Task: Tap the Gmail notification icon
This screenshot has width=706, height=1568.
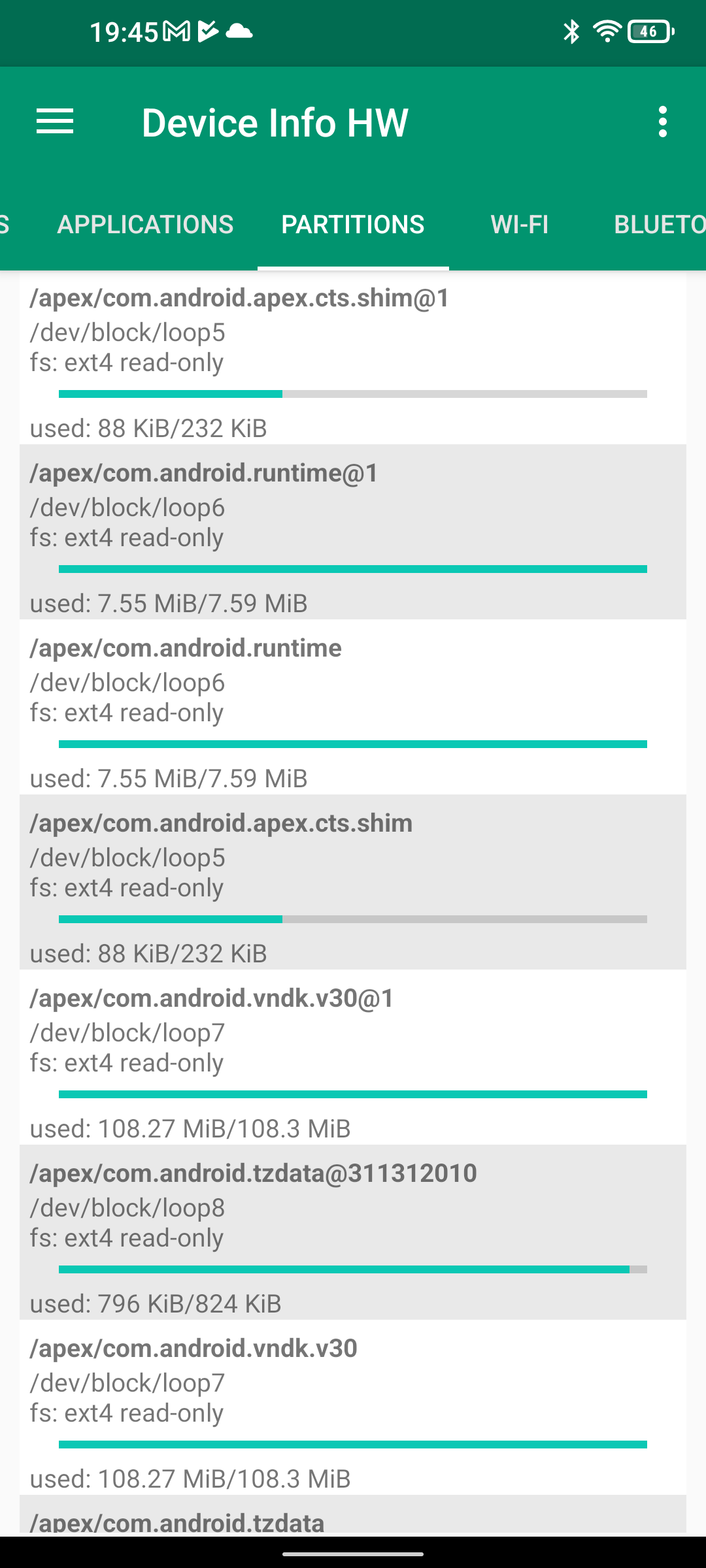Action: (176, 31)
